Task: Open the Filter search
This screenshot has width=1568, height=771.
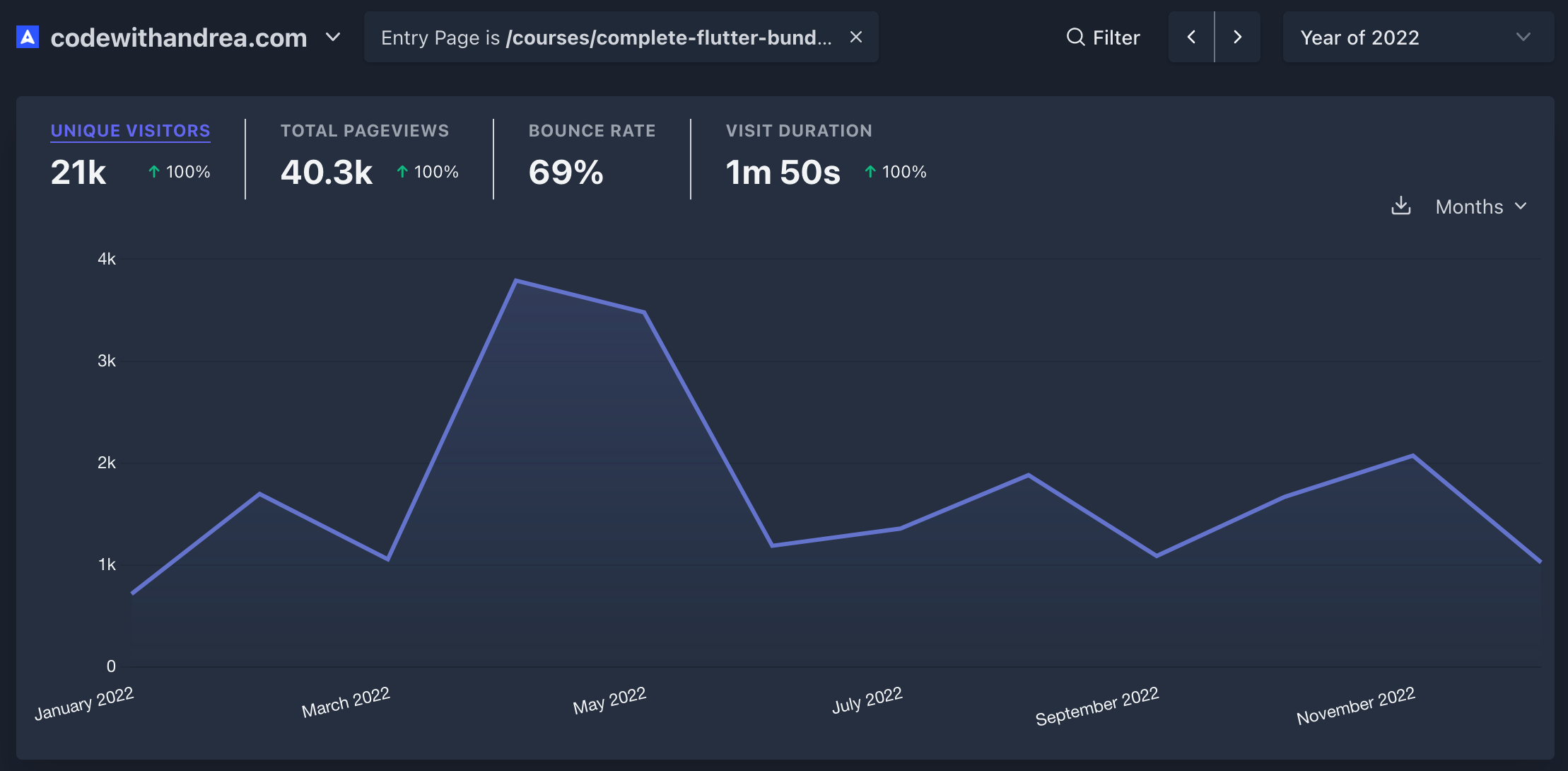Action: coord(1103,37)
